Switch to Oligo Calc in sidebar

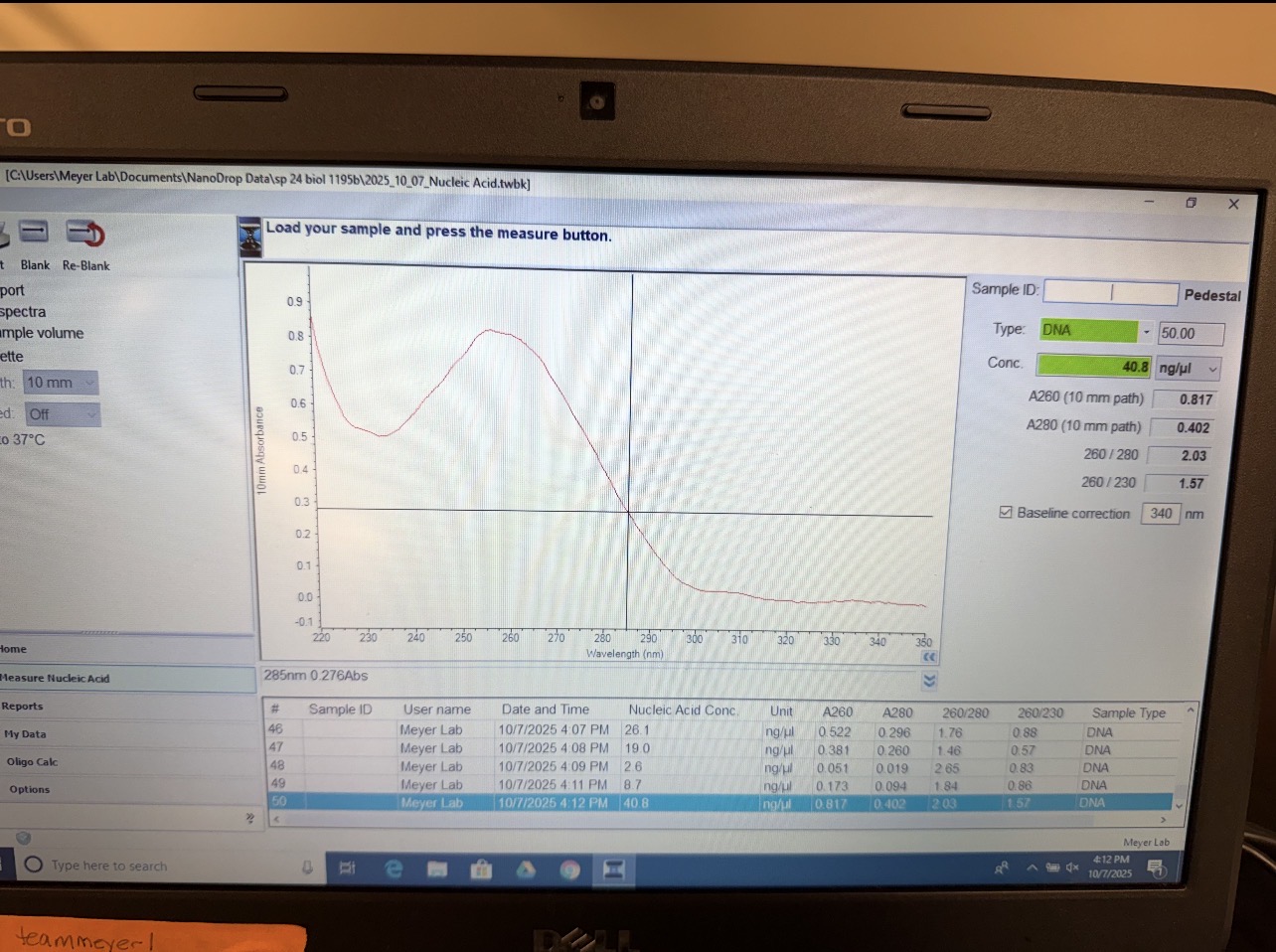32,762
